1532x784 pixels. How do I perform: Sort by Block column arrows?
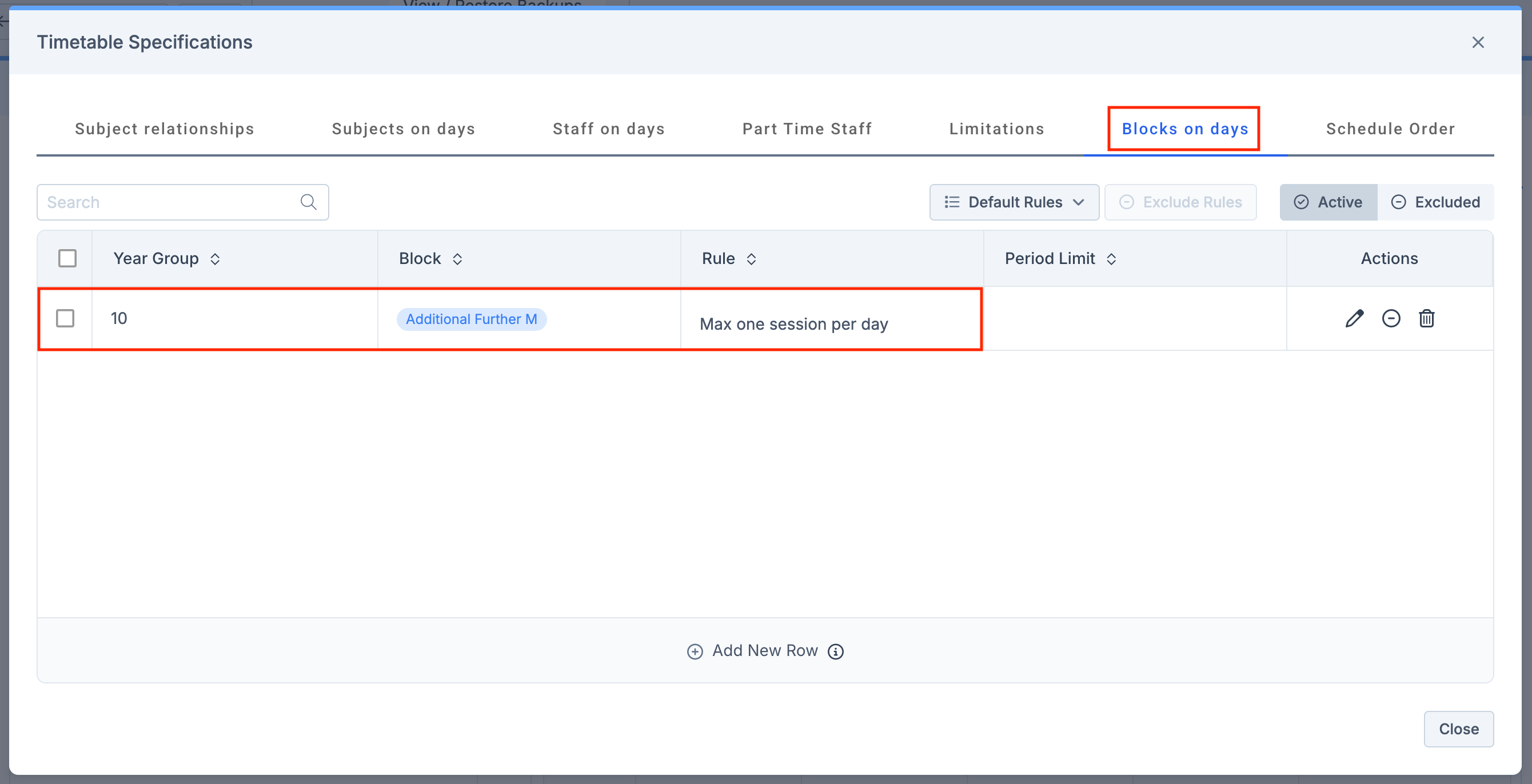(x=457, y=259)
